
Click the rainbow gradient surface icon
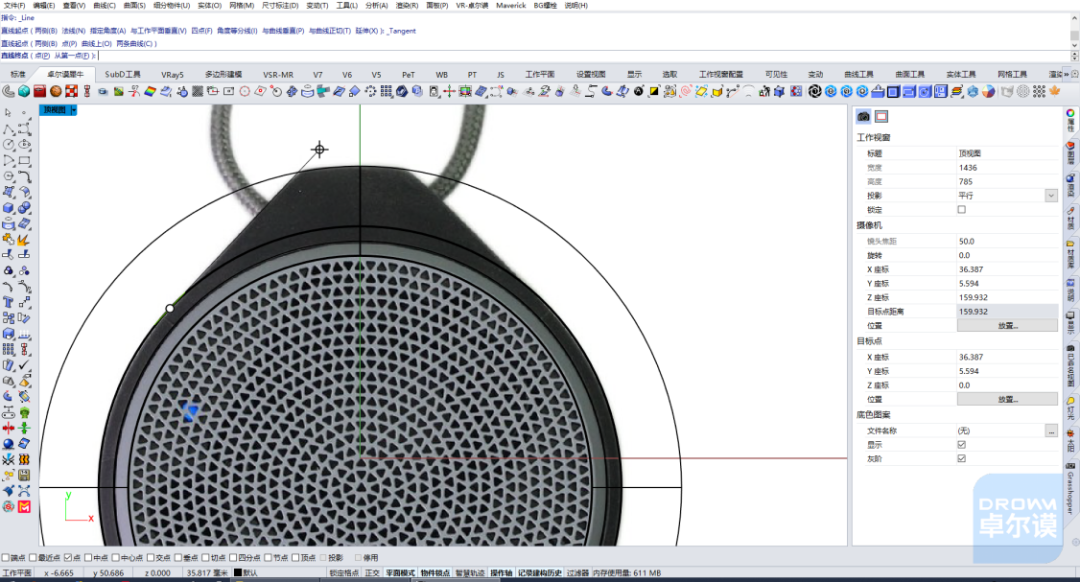tap(150, 91)
